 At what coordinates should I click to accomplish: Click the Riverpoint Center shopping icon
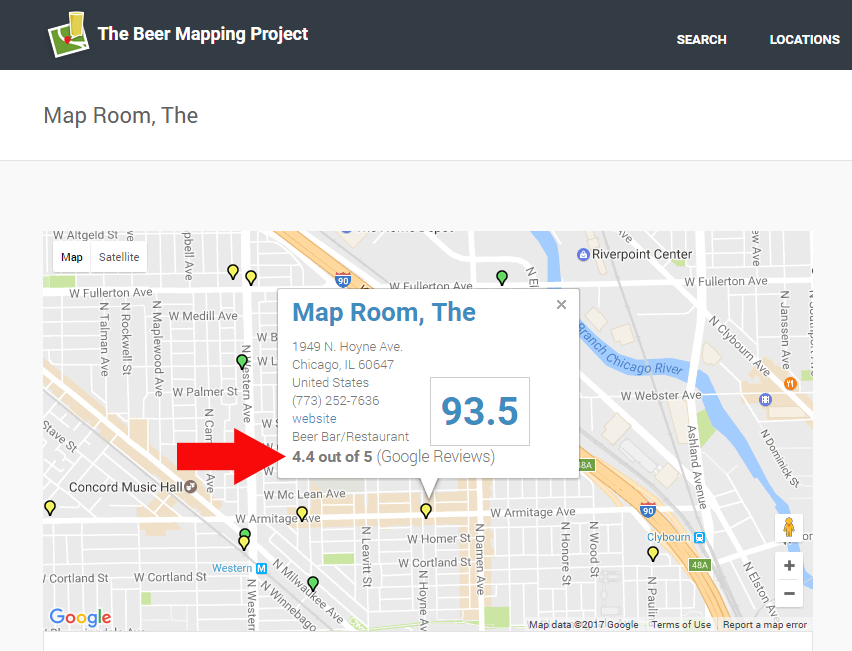583,254
